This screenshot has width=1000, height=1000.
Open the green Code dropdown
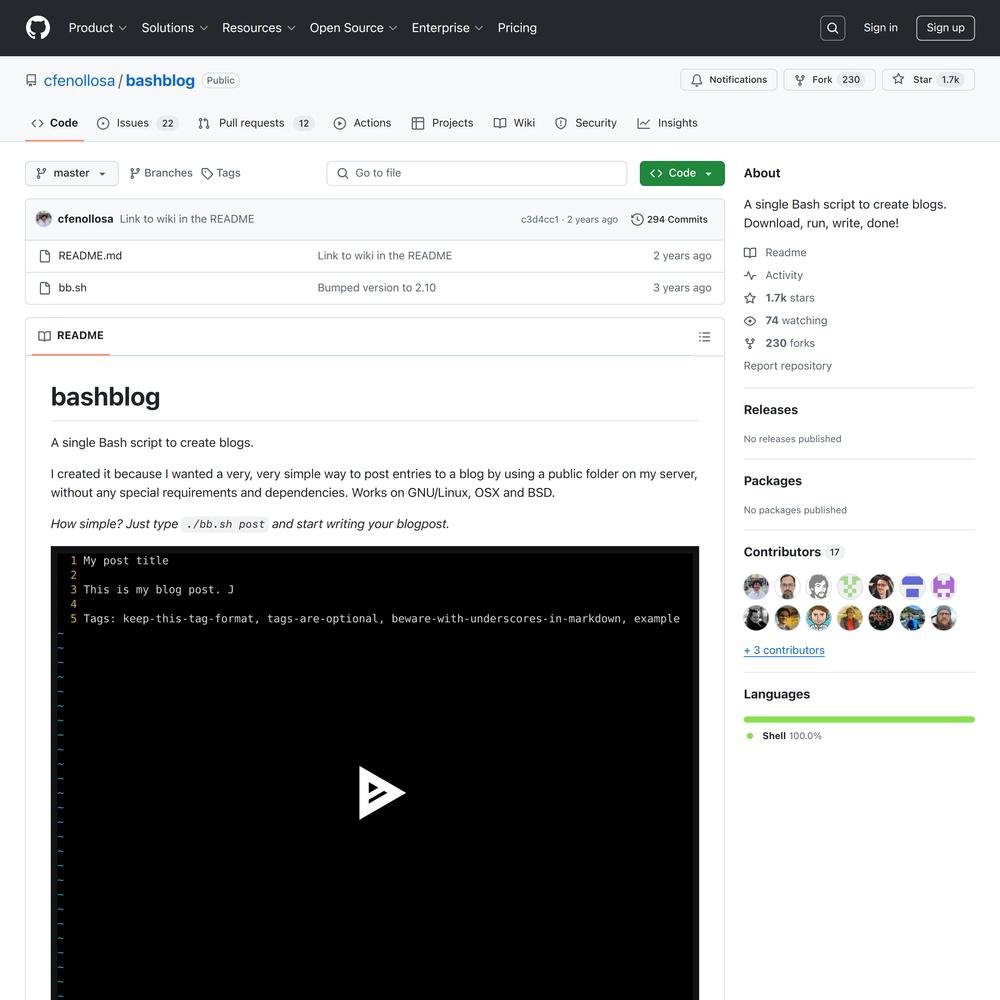click(x=682, y=173)
